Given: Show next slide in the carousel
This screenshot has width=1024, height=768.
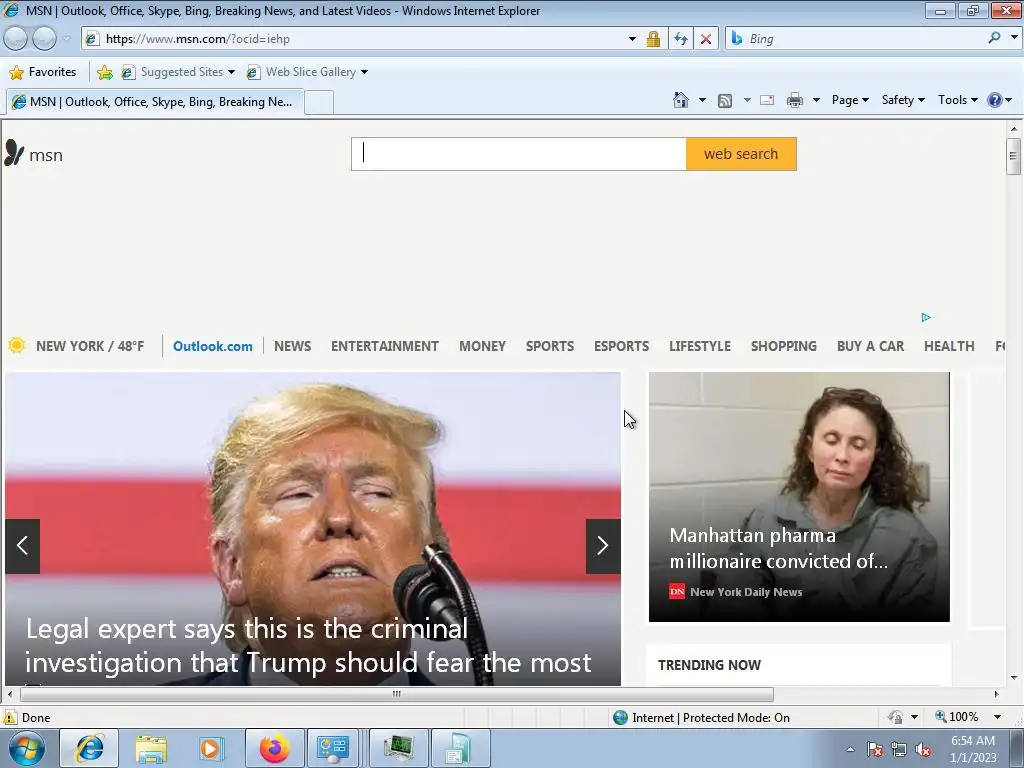Looking at the screenshot, I should pos(603,546).
